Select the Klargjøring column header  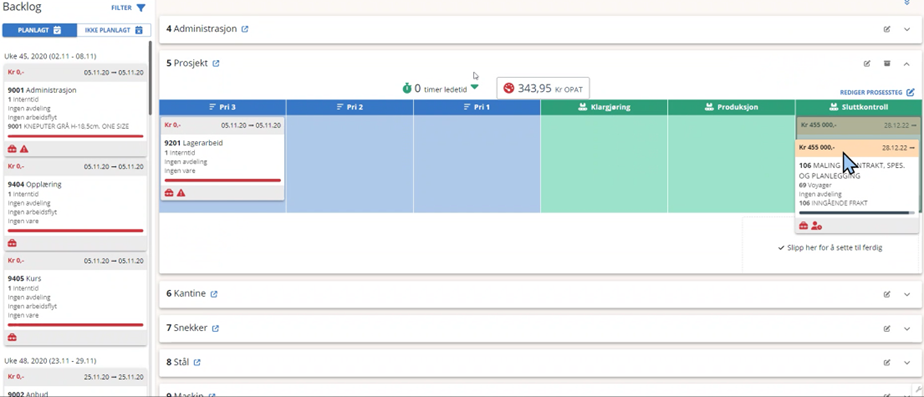tap(603, 107)
